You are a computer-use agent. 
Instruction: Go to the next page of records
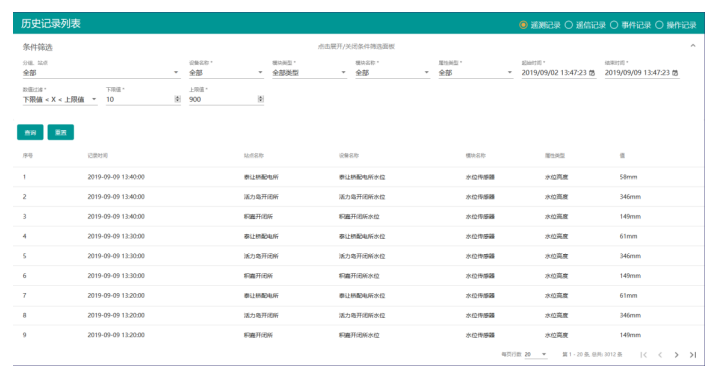(x=676, y=355)
